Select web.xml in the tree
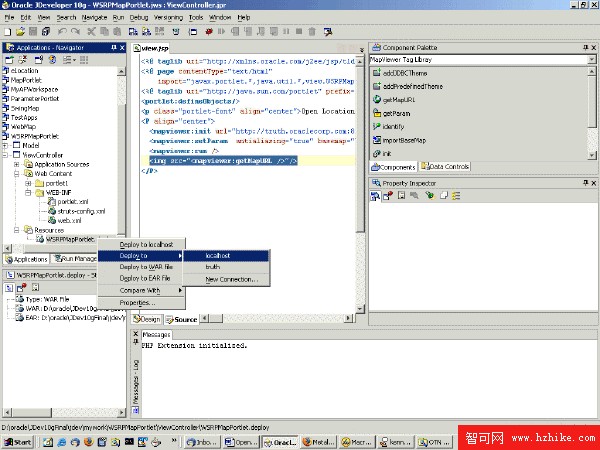The width and height of the screenshot is (600, 450). pyautogui.click(x=65, y=221)
